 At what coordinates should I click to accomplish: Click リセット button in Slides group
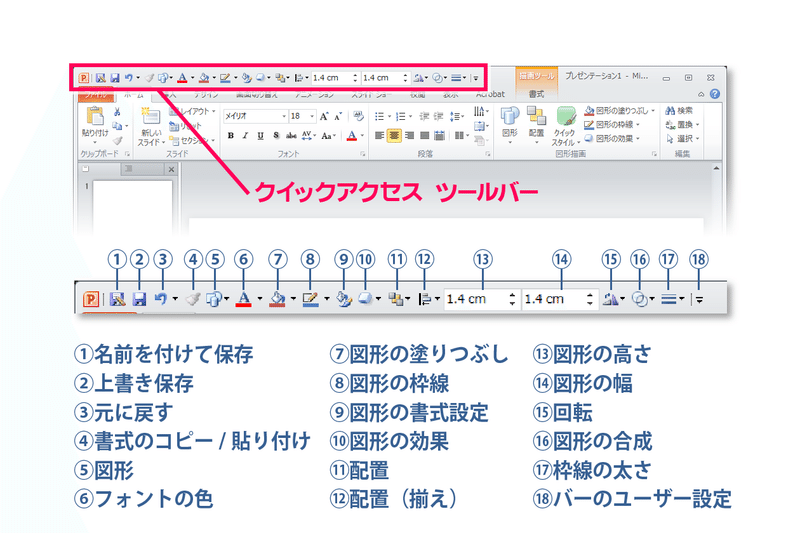tap(186, 126)
